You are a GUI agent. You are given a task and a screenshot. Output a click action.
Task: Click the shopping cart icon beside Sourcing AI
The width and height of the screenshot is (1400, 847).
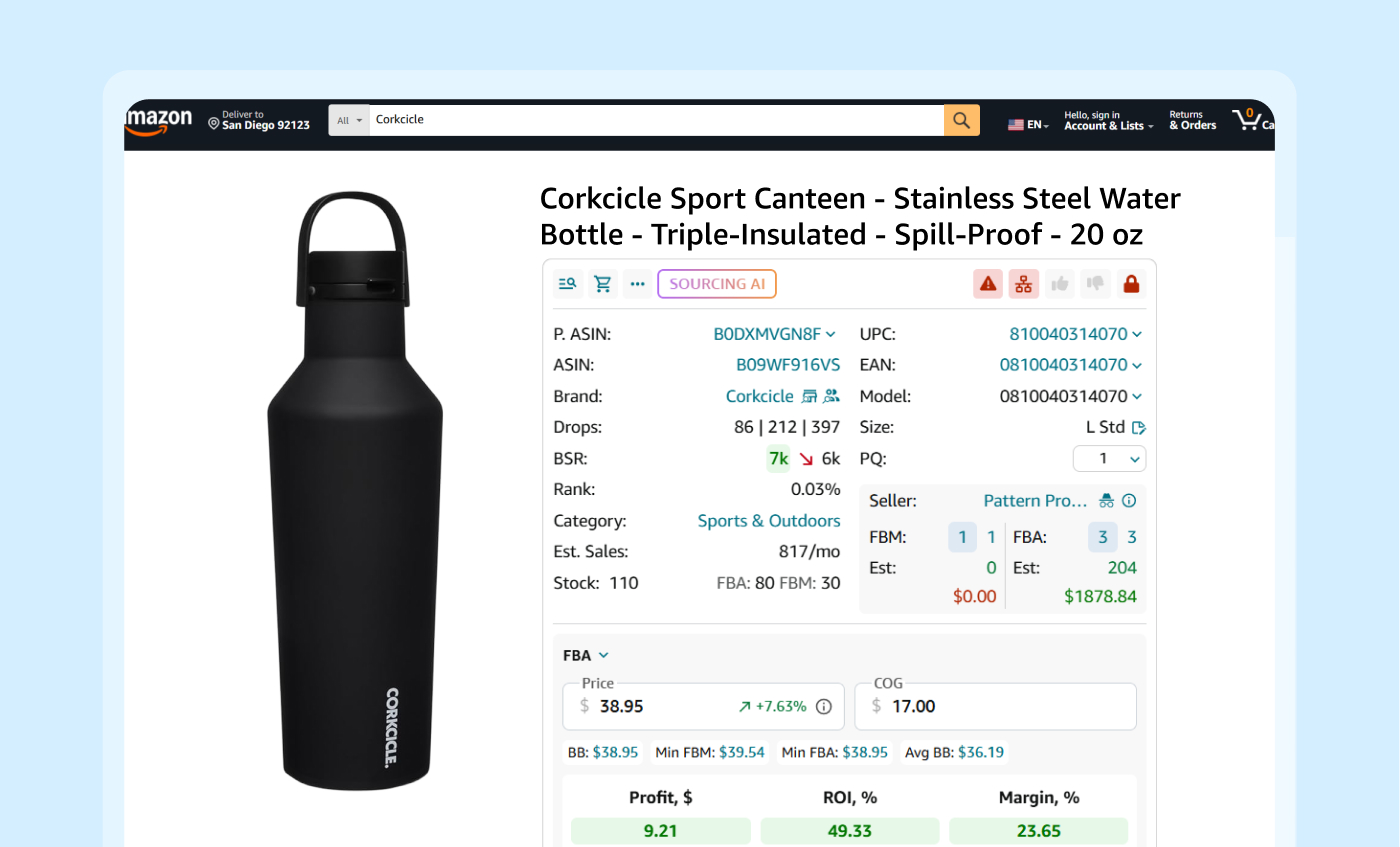(x=603, y=284)
